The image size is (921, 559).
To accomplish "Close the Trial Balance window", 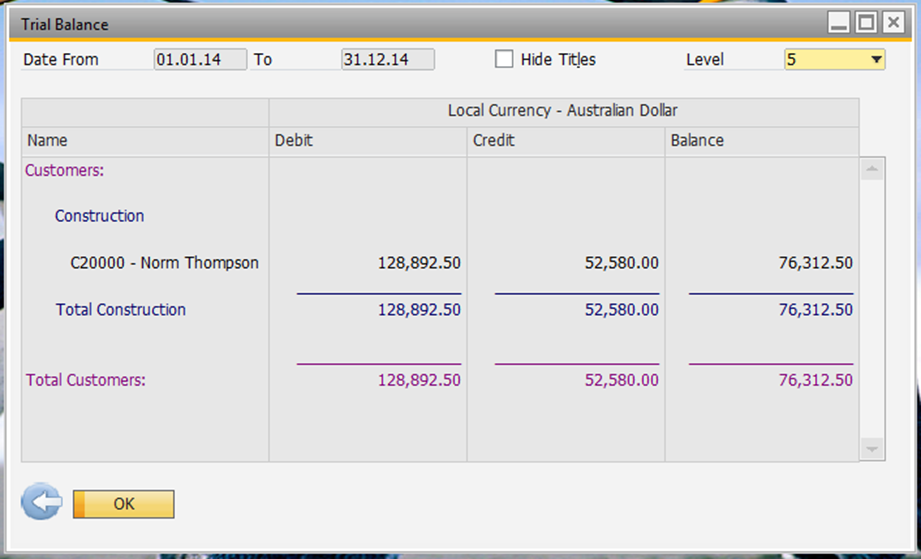I will pyautogui.click(x=892, y=22).
